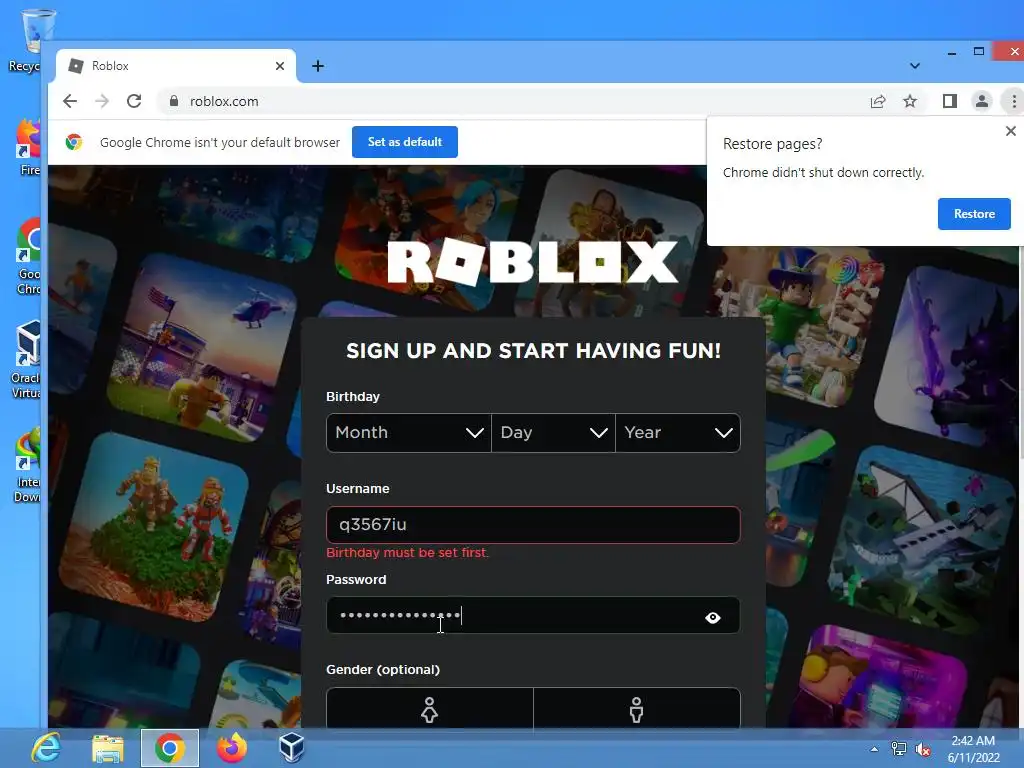Open the Month birthday dropdown

pos(409,432)
